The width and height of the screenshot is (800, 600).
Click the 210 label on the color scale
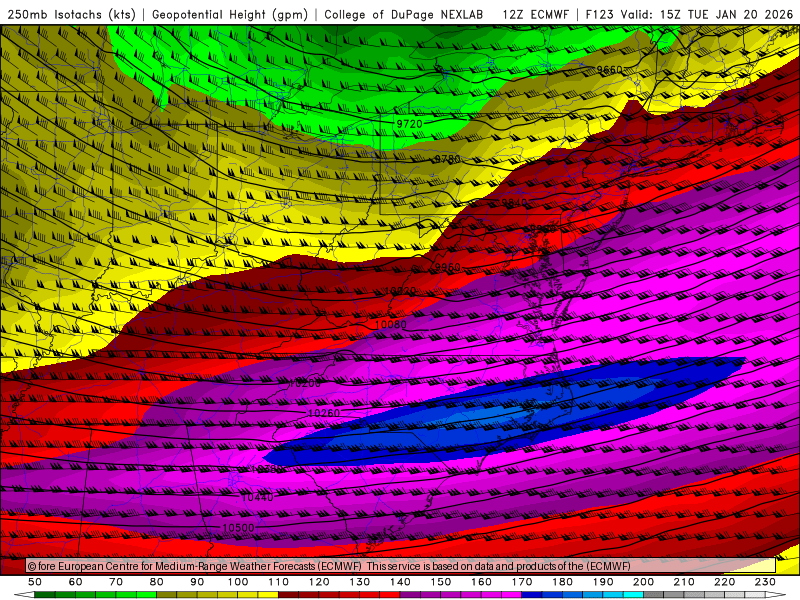coord(684,582)
